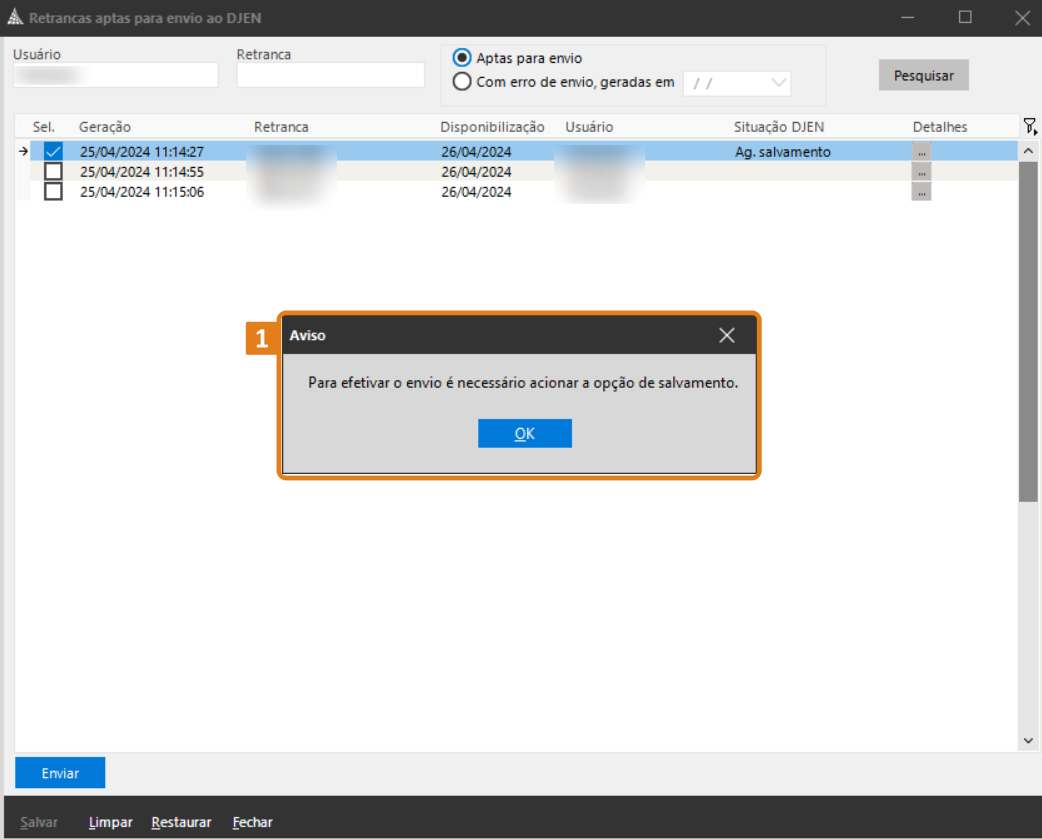Open the grid filter icon
1042x839 pixels.
click(x=1029, y=126)
